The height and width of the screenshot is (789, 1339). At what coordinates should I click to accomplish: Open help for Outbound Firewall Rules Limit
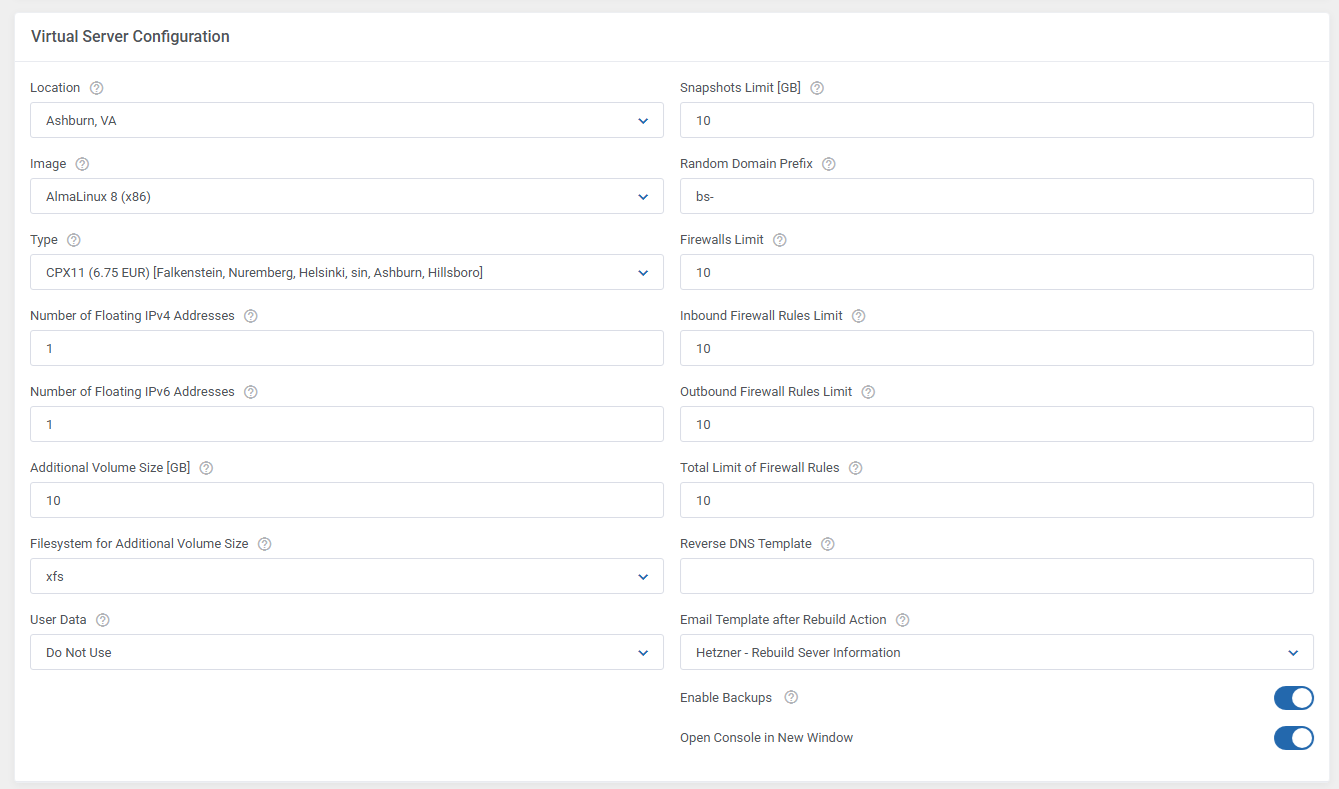point(868,392)
